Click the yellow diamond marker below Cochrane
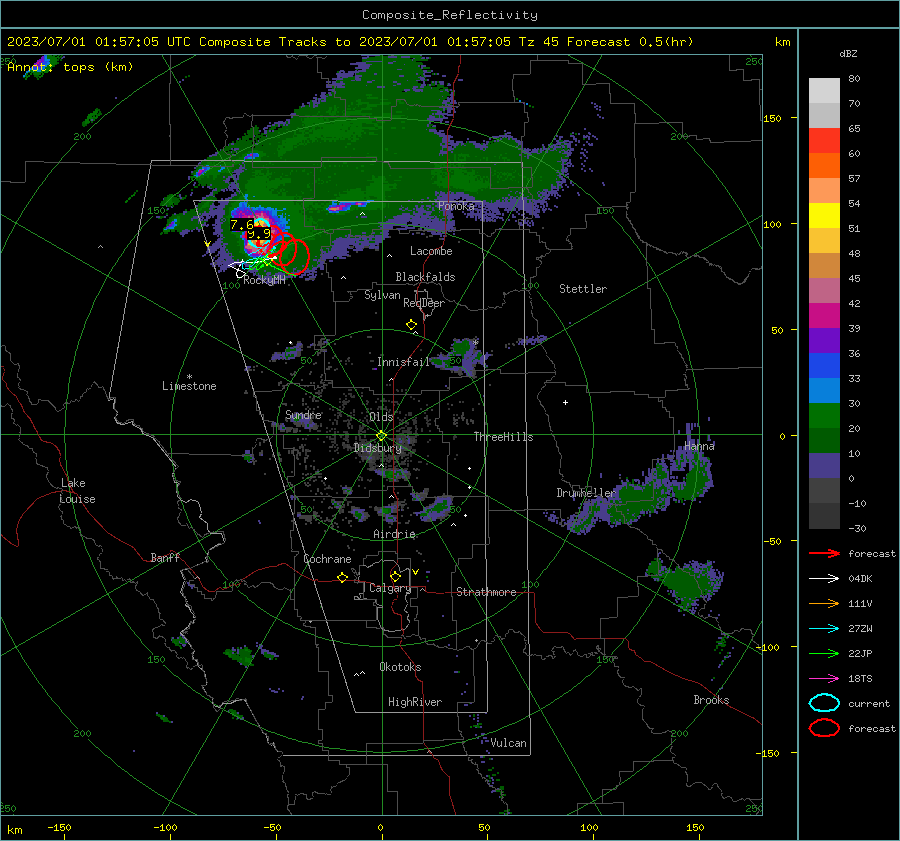900x841 pixels. click(x=342, y=577)
